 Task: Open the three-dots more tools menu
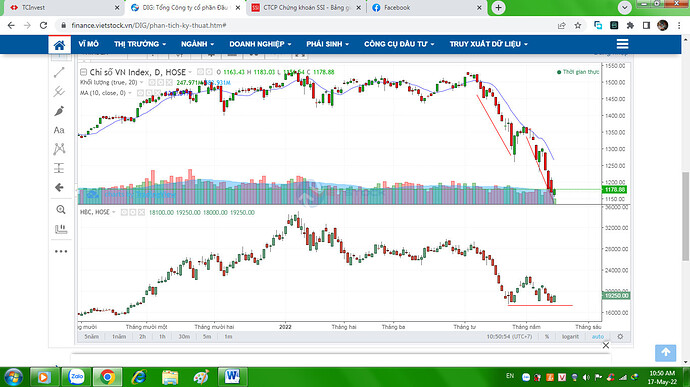click(61, 251)
